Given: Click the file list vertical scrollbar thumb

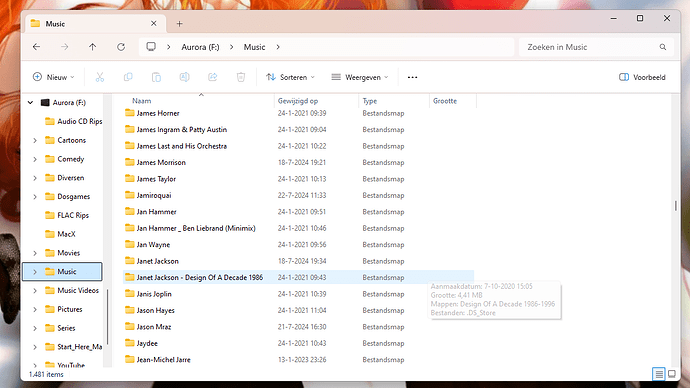Looking at the screenshot, I should tap(675, 205).
